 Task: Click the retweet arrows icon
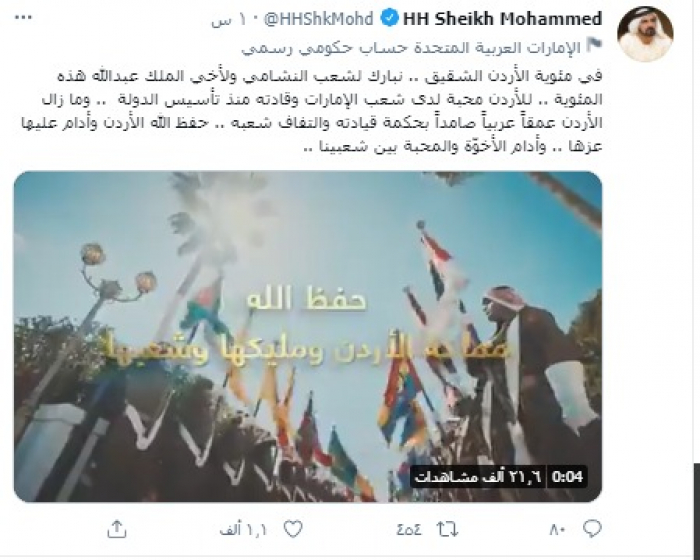pyautogui.click(x=448, y=530)
